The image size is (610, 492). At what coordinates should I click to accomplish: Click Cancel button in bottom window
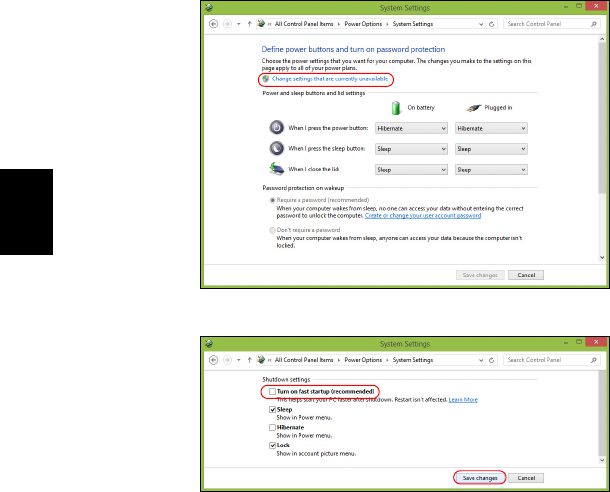click(526, 478)
